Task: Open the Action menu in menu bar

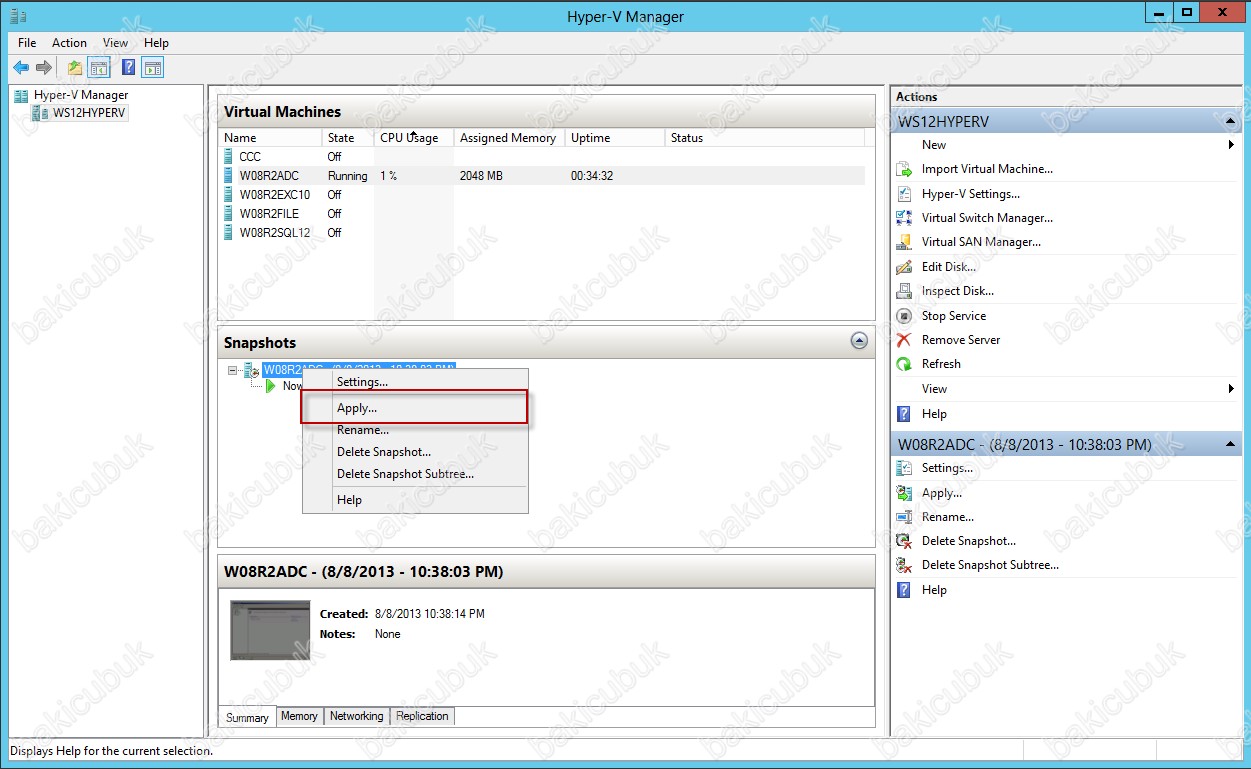Action: [70, 43]
